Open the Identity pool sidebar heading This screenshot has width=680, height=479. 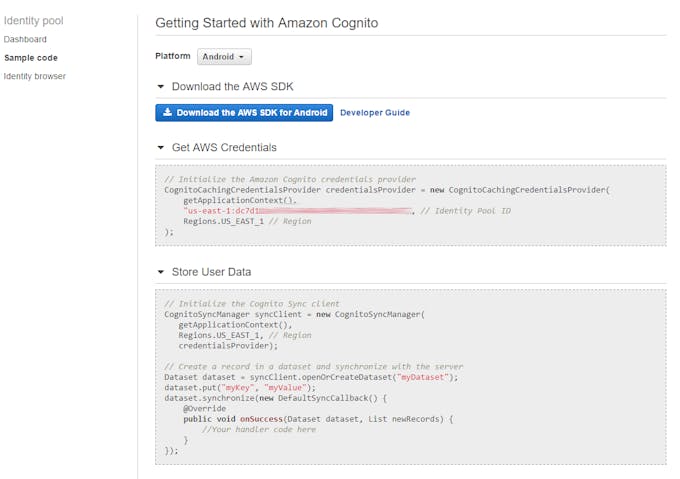[33, 21]
